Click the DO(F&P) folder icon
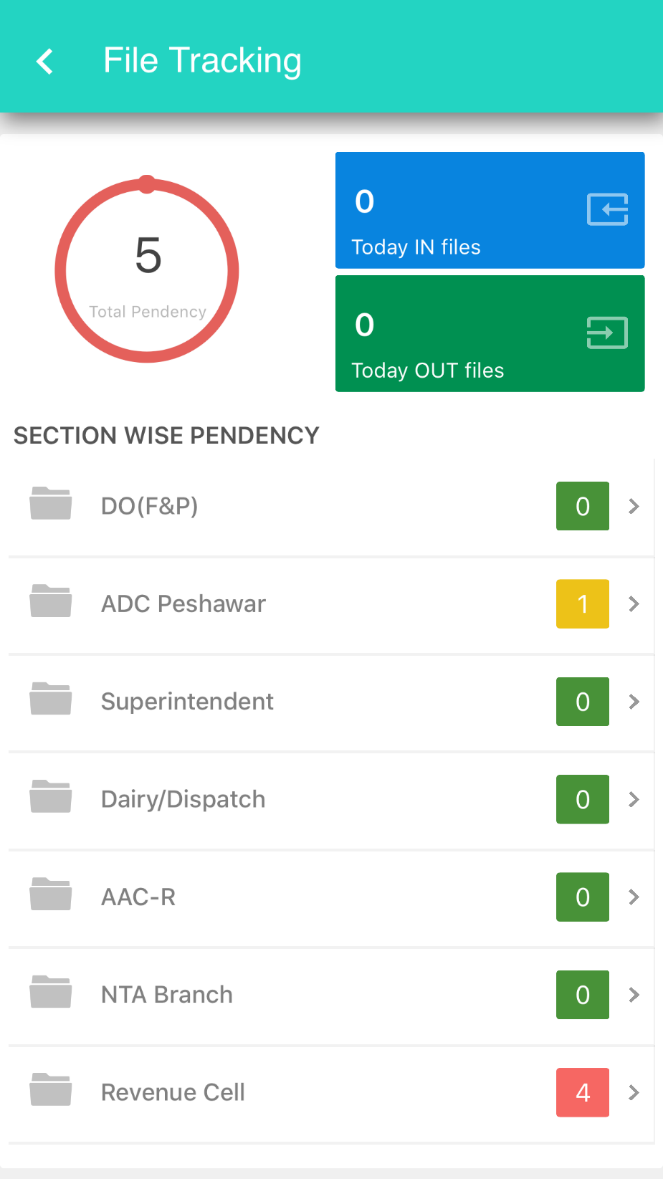This screenshot has height=1179, width=663. [x=51, y=505]
